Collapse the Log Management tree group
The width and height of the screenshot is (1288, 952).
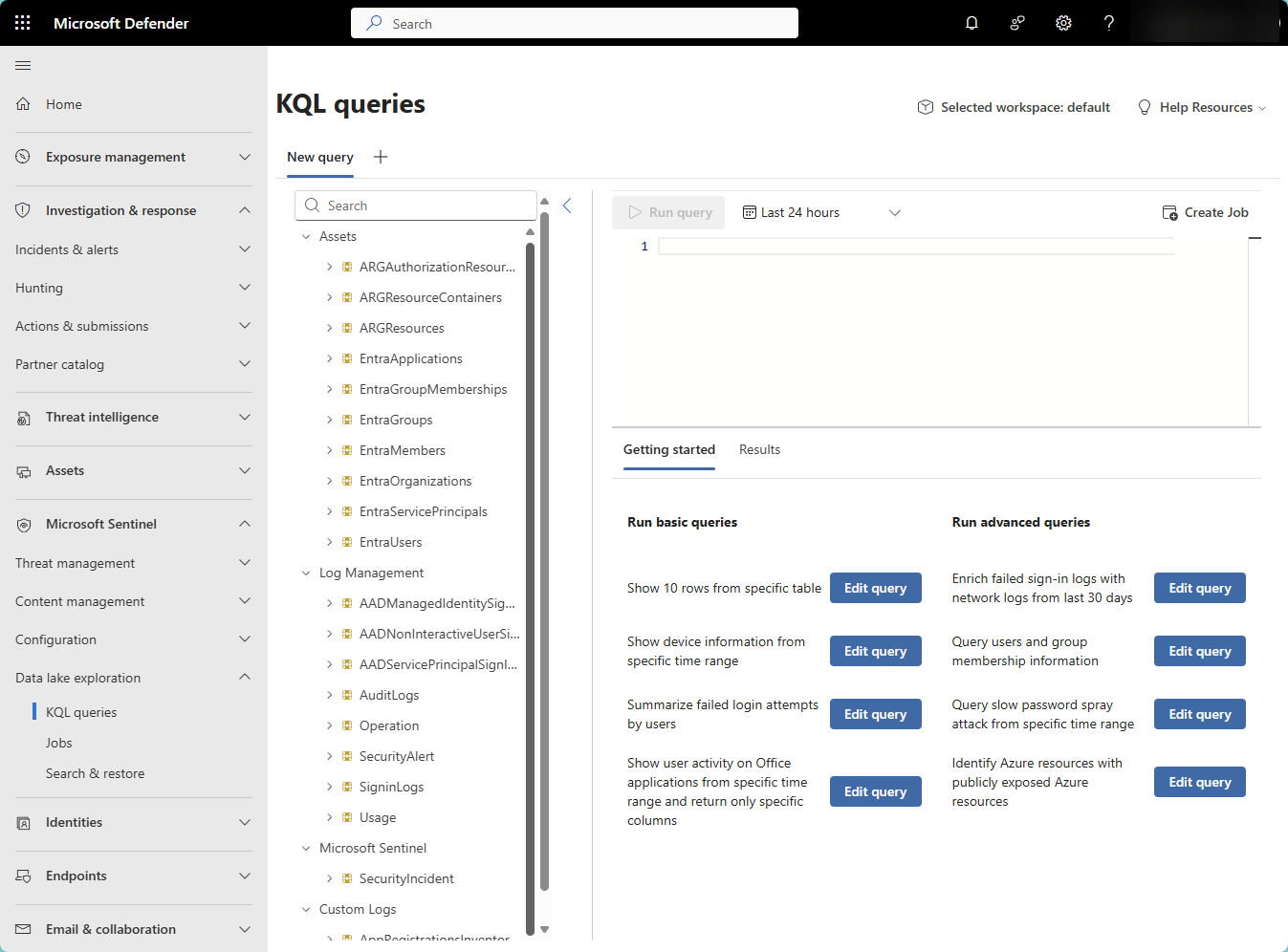coord(306,573)
